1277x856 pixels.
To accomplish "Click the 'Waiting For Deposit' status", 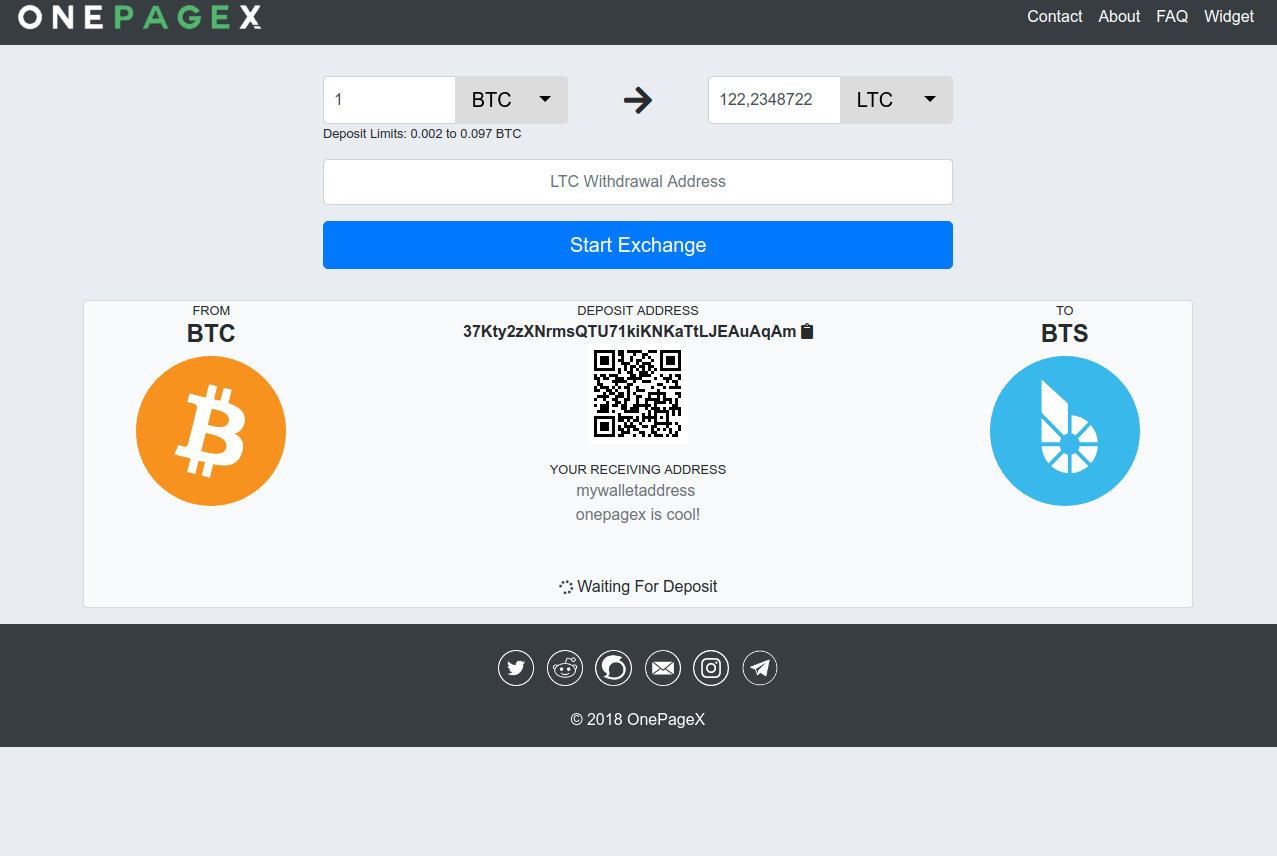I will tap(638, 587).
